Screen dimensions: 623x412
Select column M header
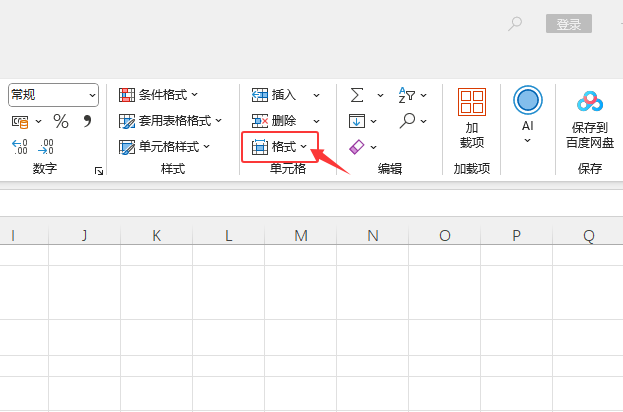click(x=301, y=236)
